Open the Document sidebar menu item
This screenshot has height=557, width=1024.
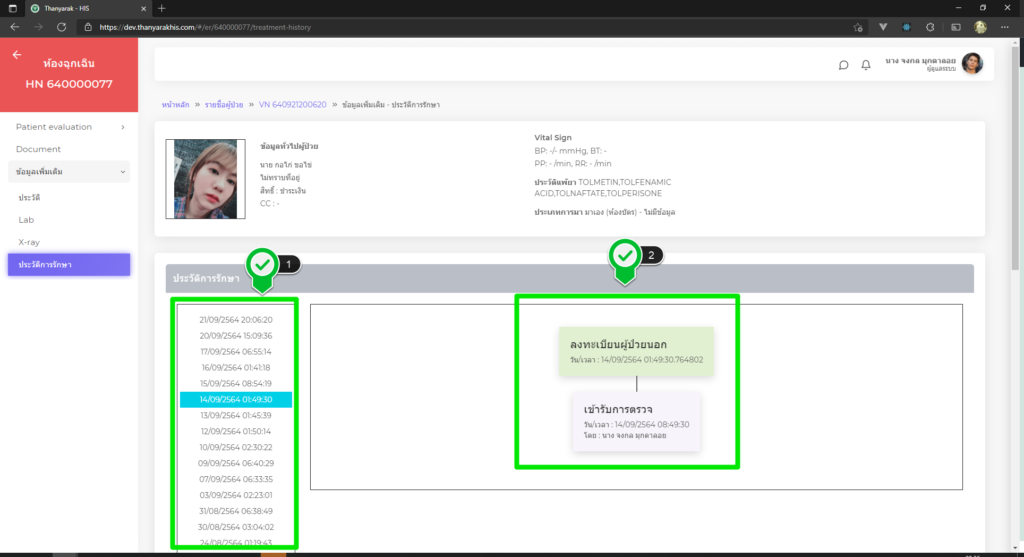tap(38, 149)
